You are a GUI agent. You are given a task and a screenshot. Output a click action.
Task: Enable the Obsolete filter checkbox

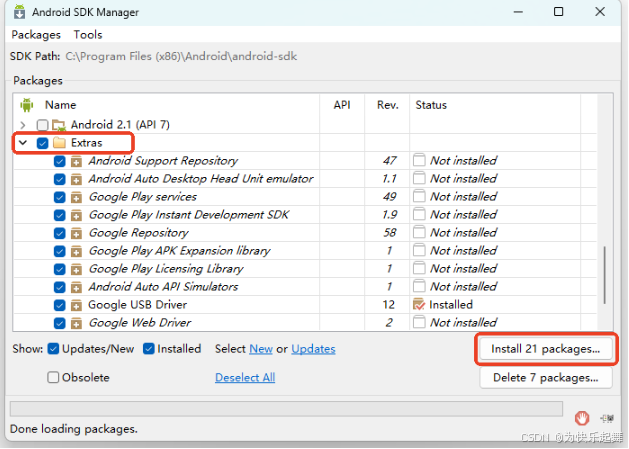tap(53, 378)
